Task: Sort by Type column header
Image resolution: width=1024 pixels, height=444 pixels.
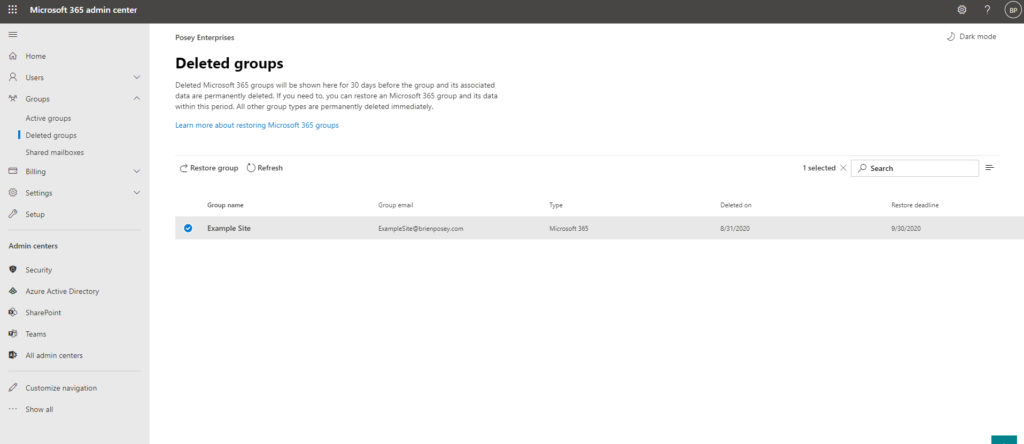Action: 556,205
